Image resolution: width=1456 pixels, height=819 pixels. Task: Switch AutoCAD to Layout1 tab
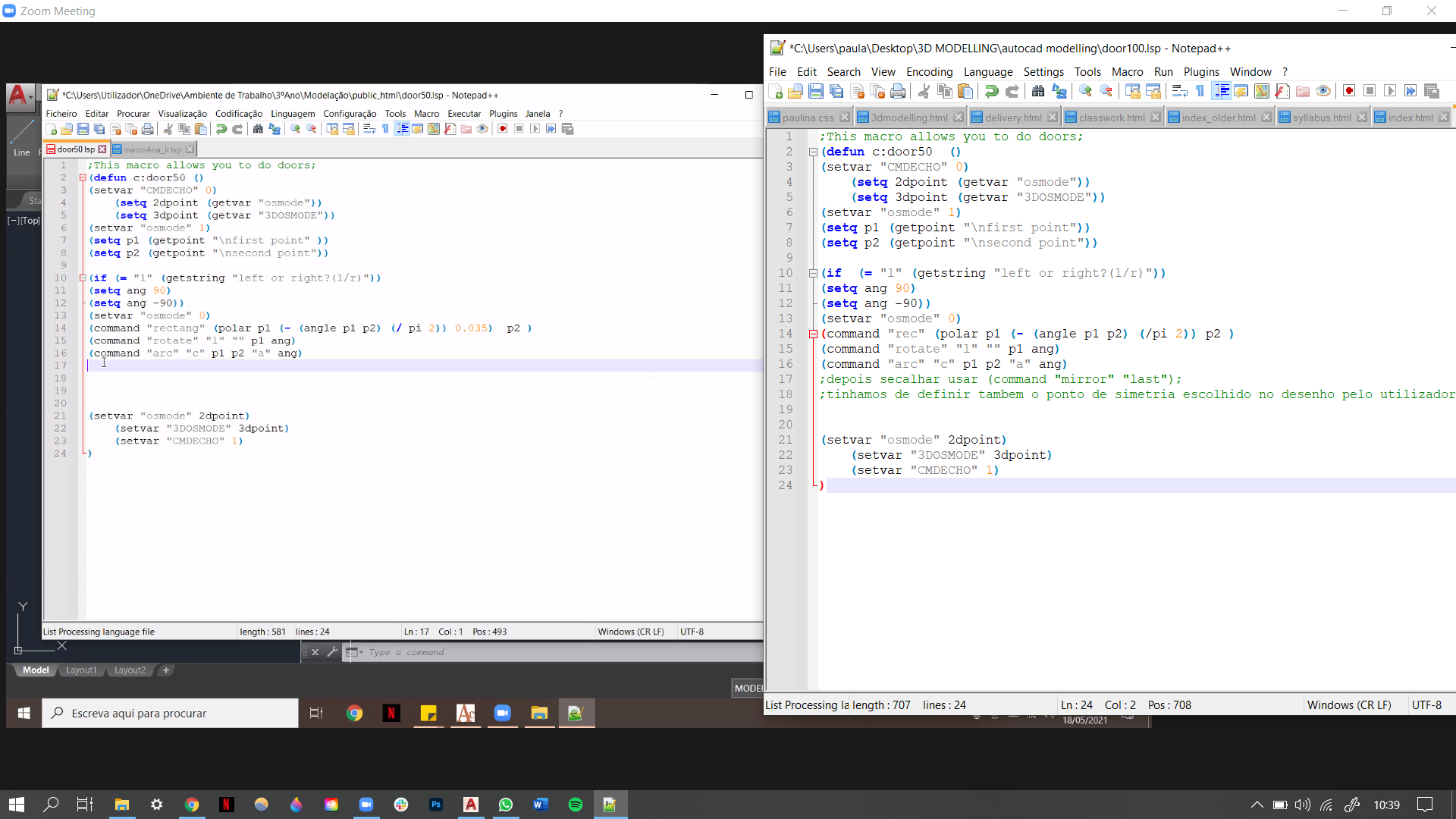(x=81, y=670)
